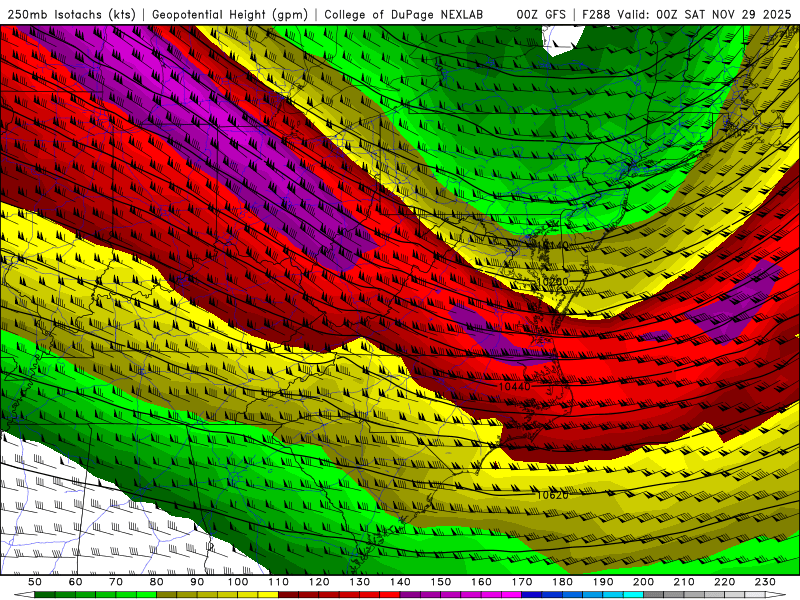Click the 120 tick on the color scale
The height and width of the screenshot is (600, 800).
tap(319, 582)
